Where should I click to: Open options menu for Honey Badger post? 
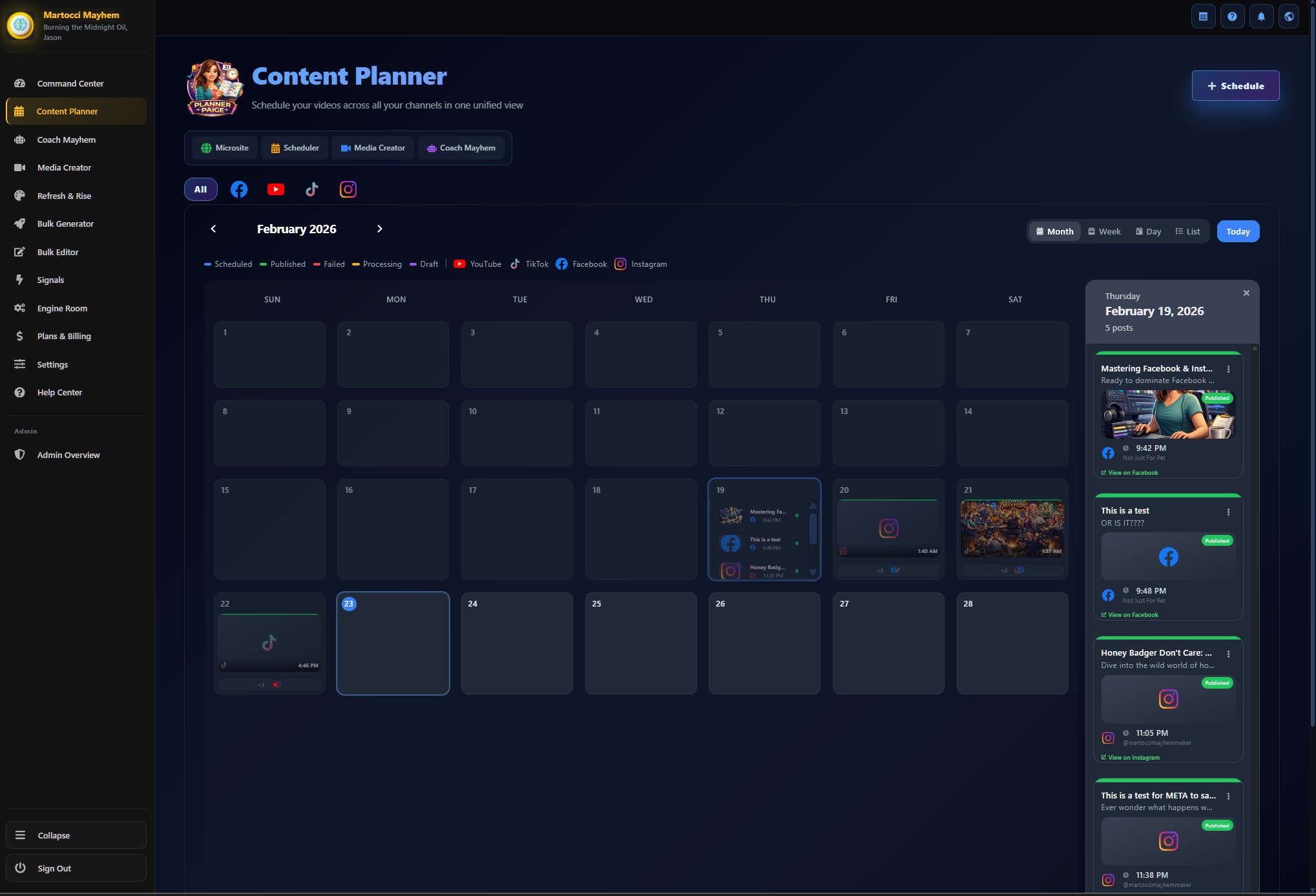(x=1228, y=654)
